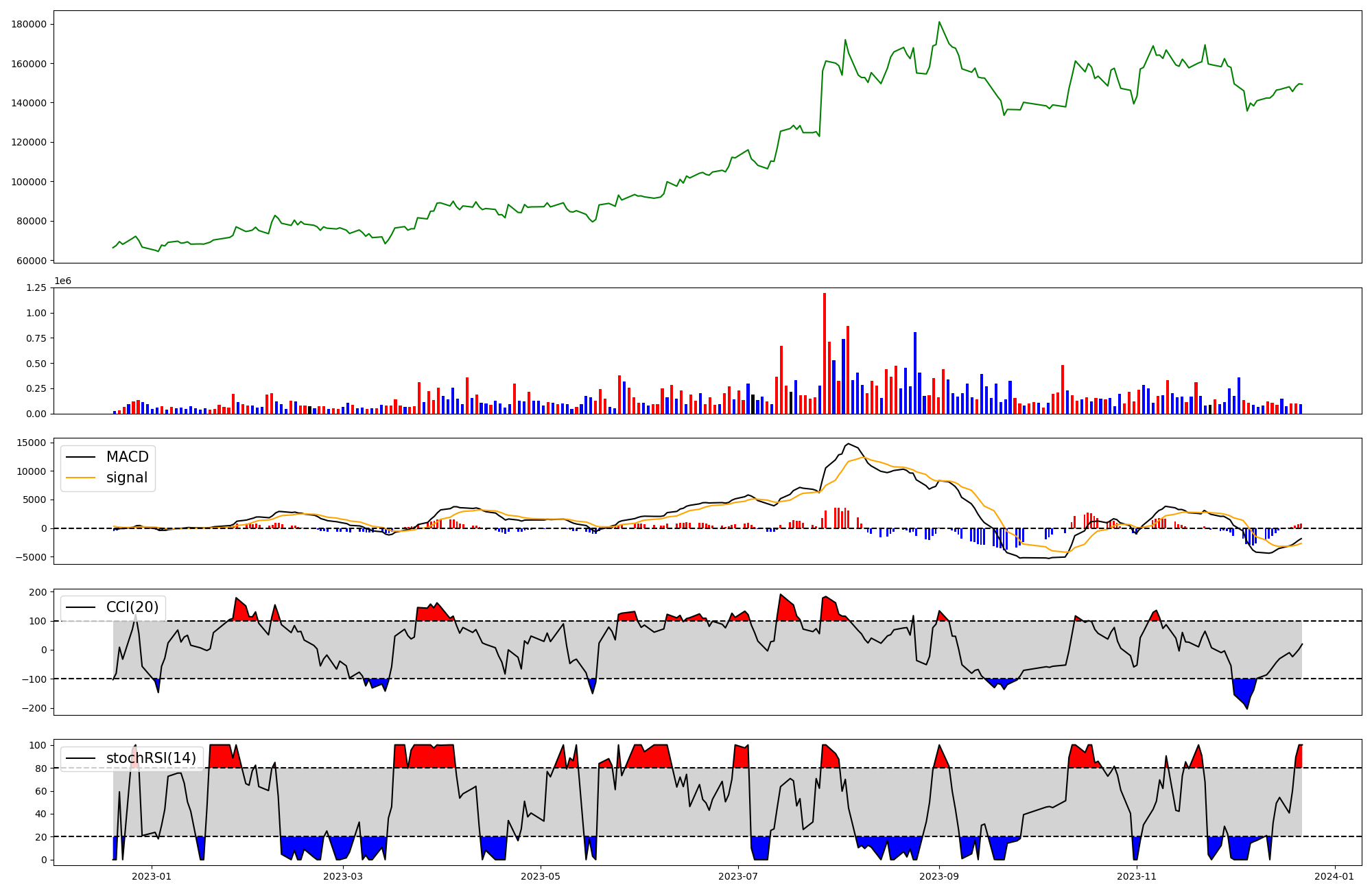Click the 2024-01 date tick label
Image resolution: width=1372 pixels, height=892 pixels.
pyautogui.click(x=1334, y=876)
